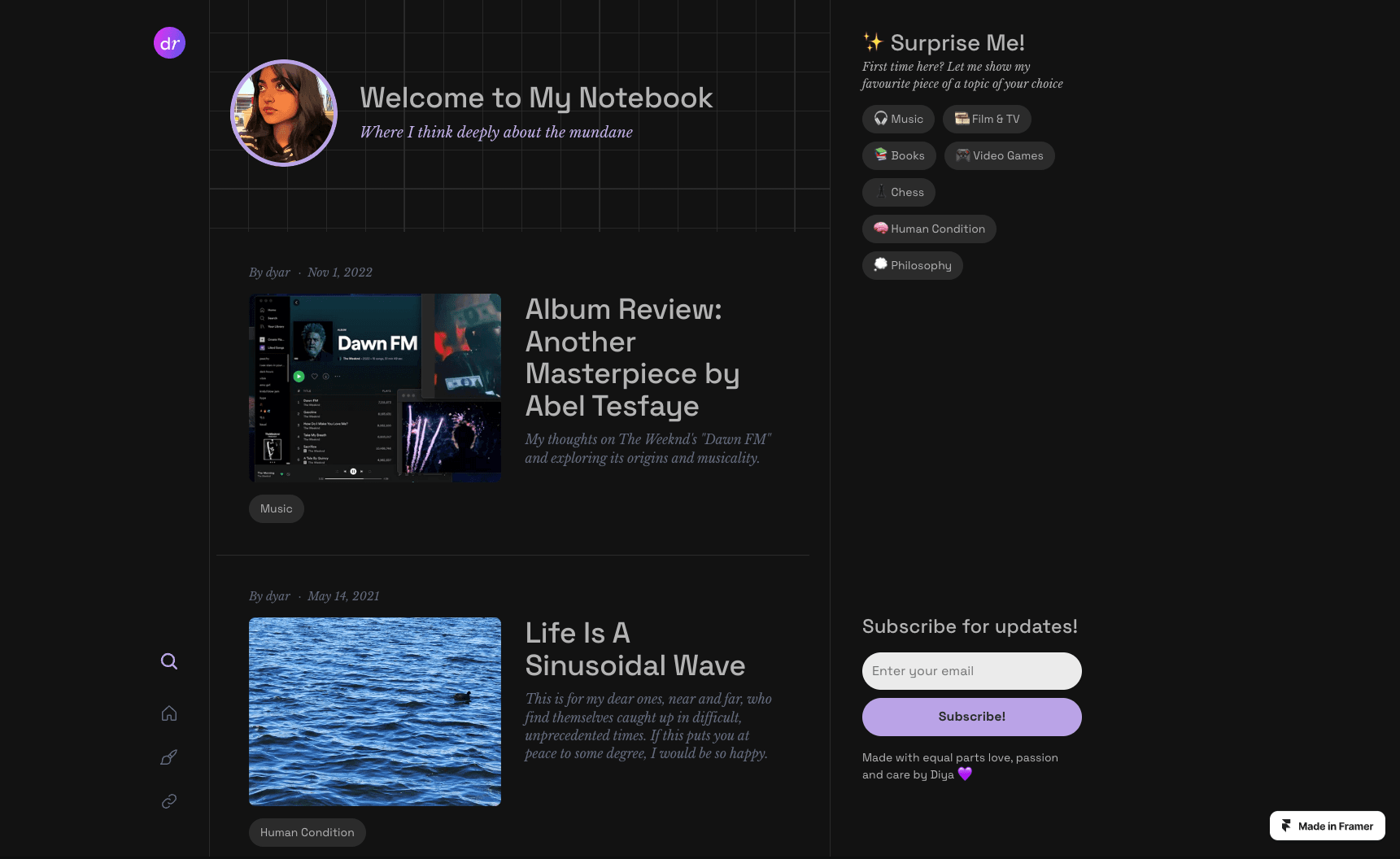The width and height of the screenshot is (1400, 859).
Task: Click the purple heart after 'by Diya'
Action: 965,774
